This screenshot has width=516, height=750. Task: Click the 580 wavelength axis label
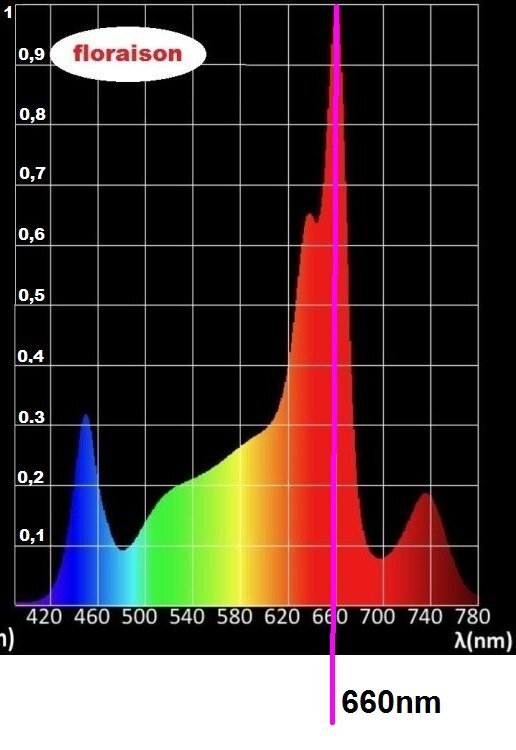click(234, 617)
